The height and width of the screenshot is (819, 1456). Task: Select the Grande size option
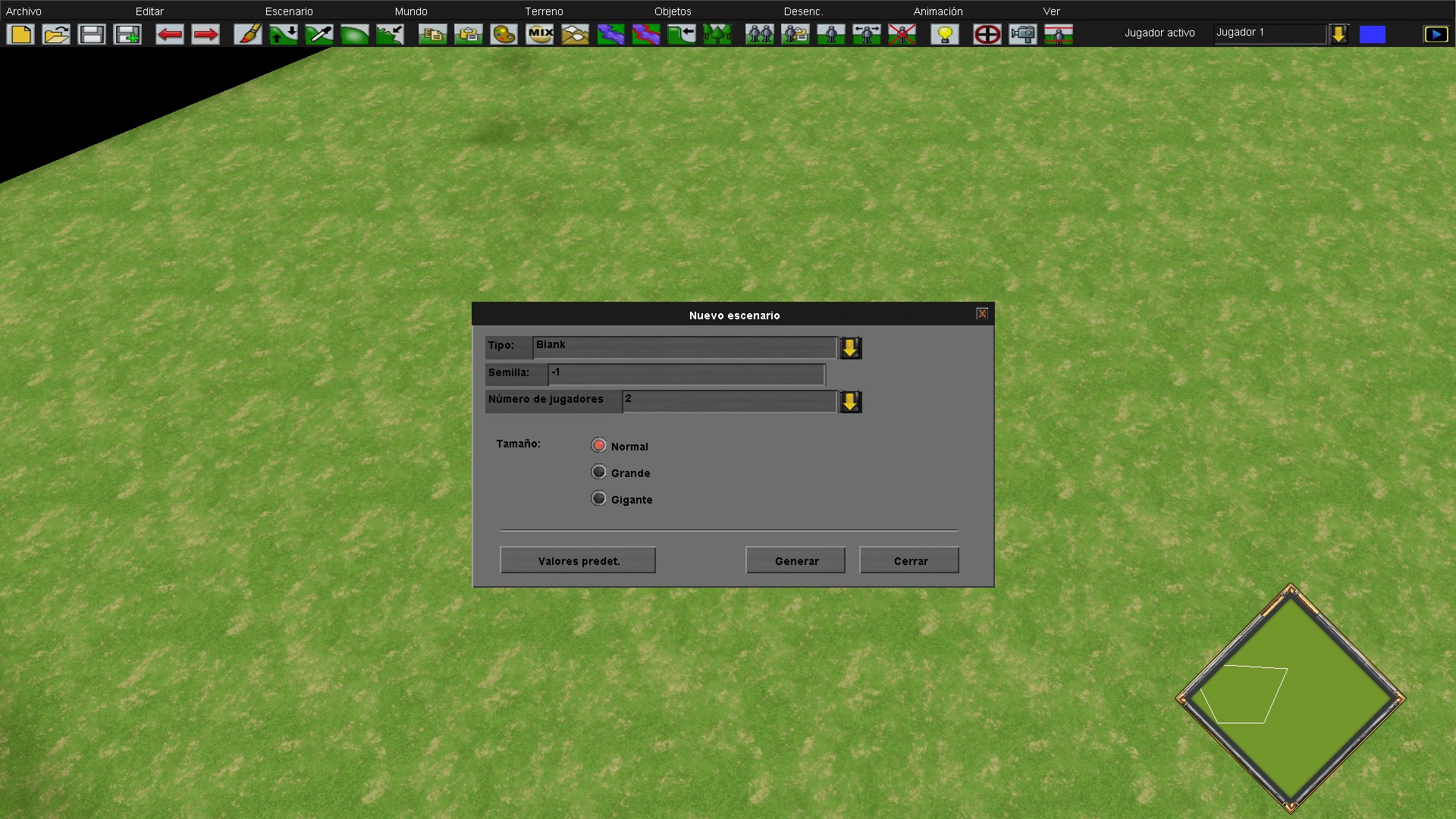[x=599, y=472]
